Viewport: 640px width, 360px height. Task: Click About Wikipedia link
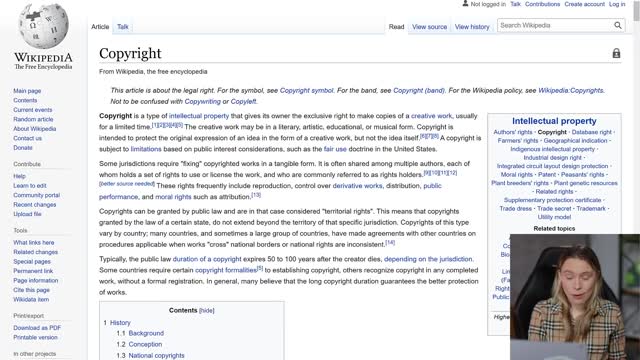click(x=35, y=129)
